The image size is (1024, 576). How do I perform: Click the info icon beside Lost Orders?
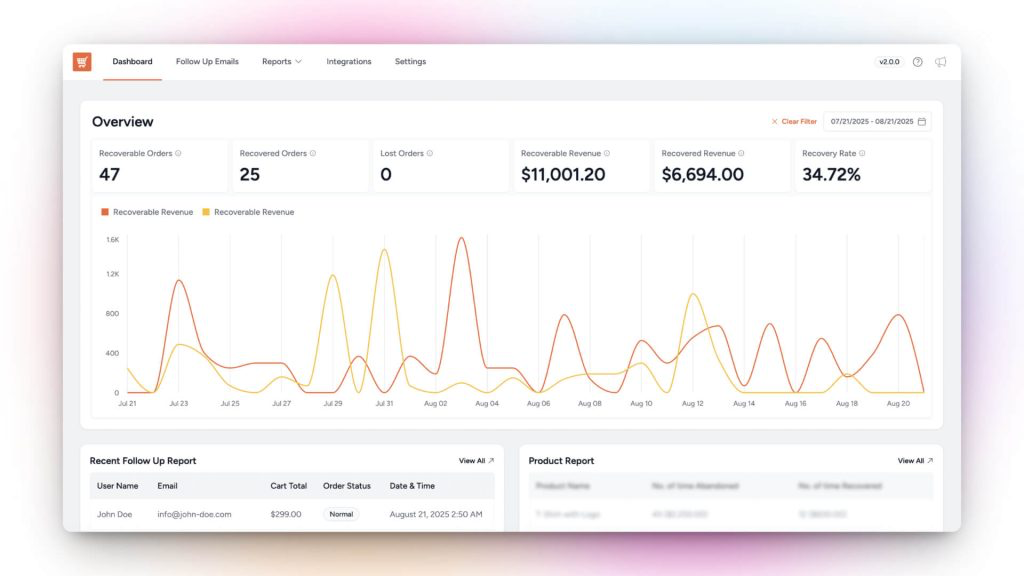431,153
